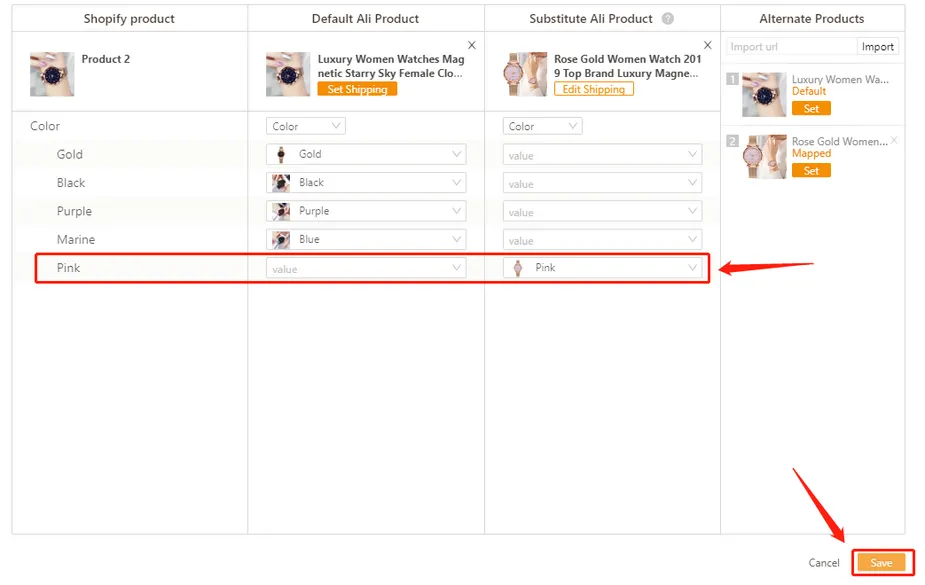The height and width of the screenshot is (585, 925).
Task: Click Set under the Default alternate product
Action: [811, 109]
